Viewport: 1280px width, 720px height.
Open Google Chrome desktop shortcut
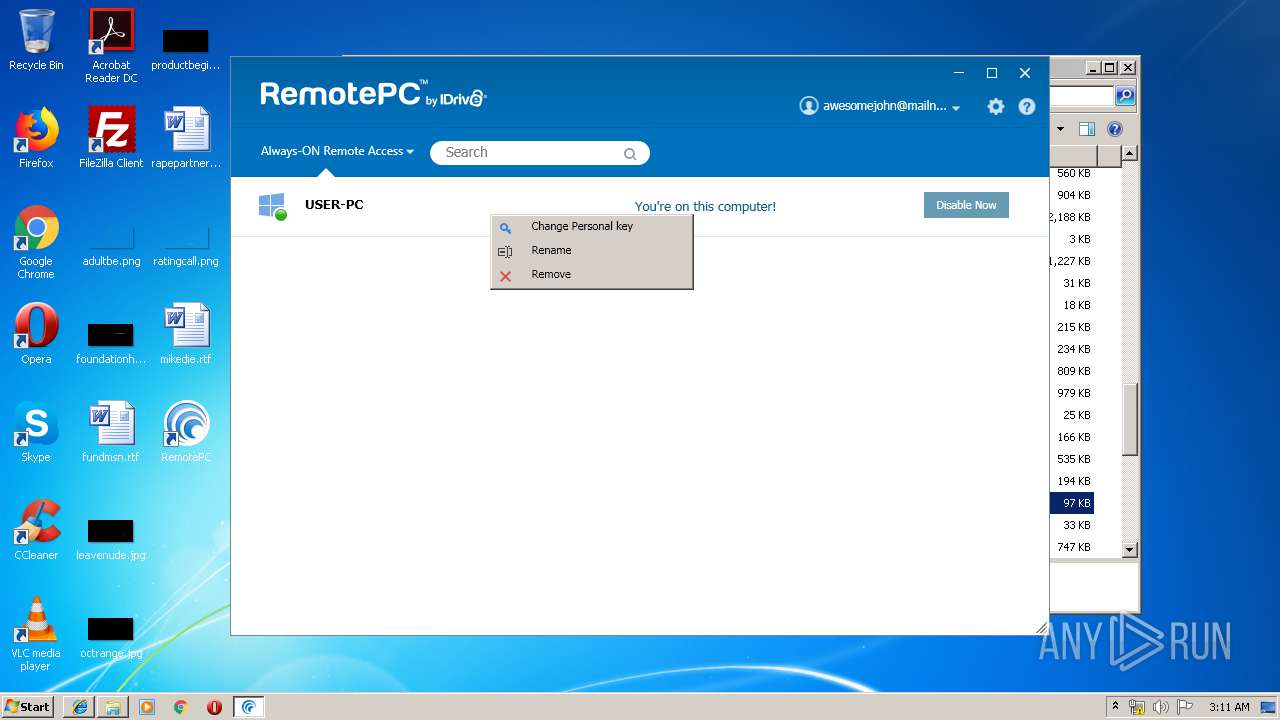click(36, 242)
